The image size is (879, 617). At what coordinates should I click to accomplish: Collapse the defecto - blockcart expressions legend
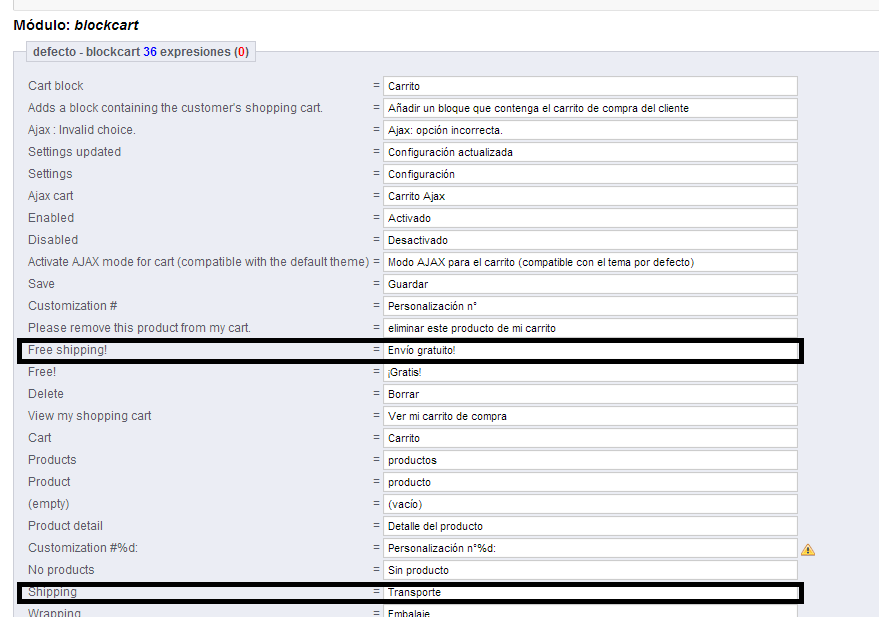coord(140,52)
